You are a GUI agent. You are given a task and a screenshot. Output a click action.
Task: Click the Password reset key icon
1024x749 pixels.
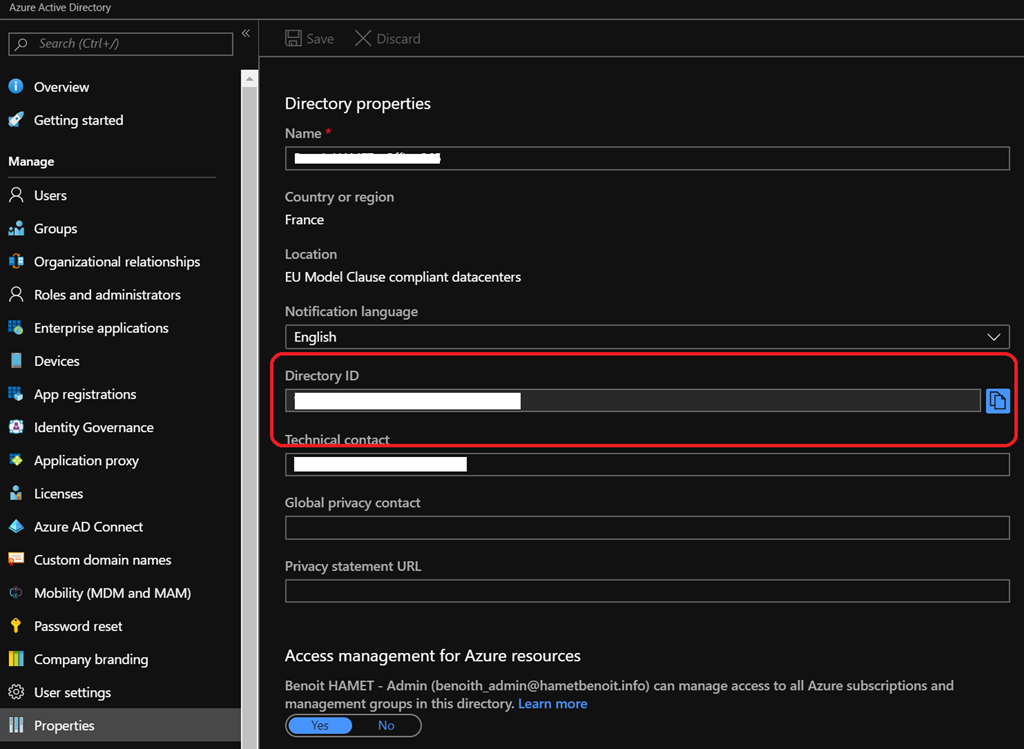(x=16, y=626)
